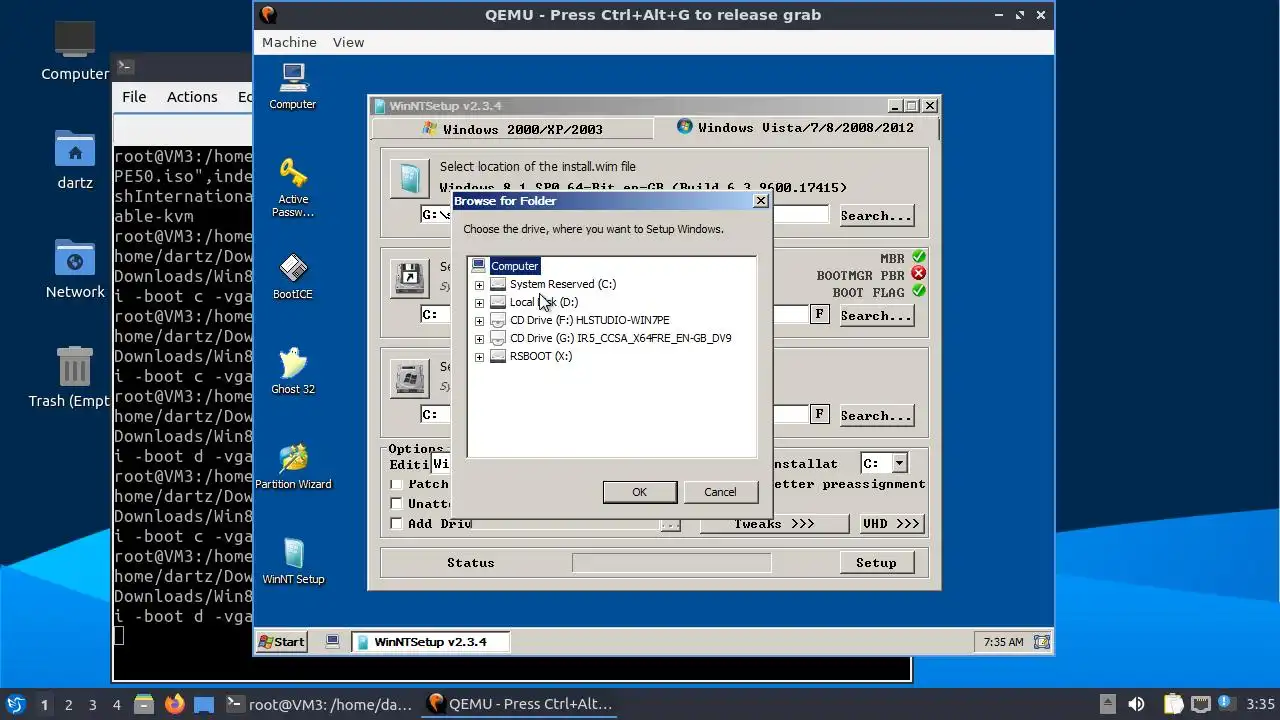Open the Computer icon on QEMU desktop
The image size is (1280, 720).
[293, 85]
